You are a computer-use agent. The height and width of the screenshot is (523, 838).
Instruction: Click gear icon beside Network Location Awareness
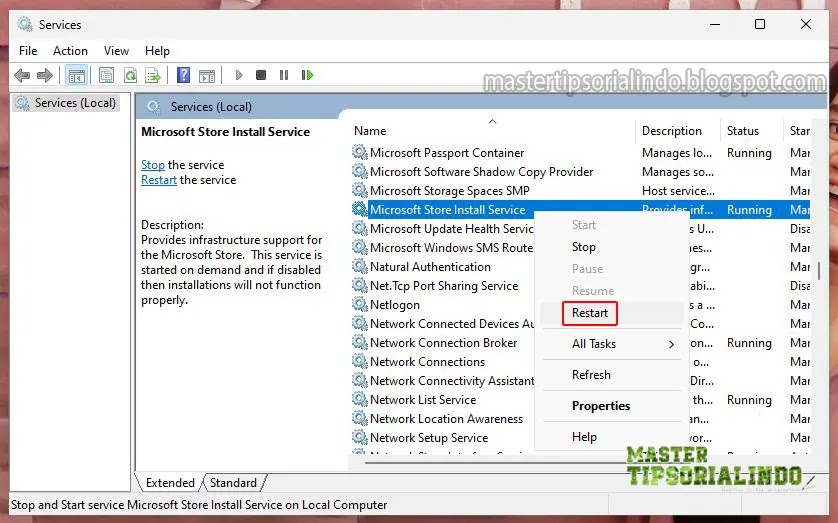pos(360,418)
